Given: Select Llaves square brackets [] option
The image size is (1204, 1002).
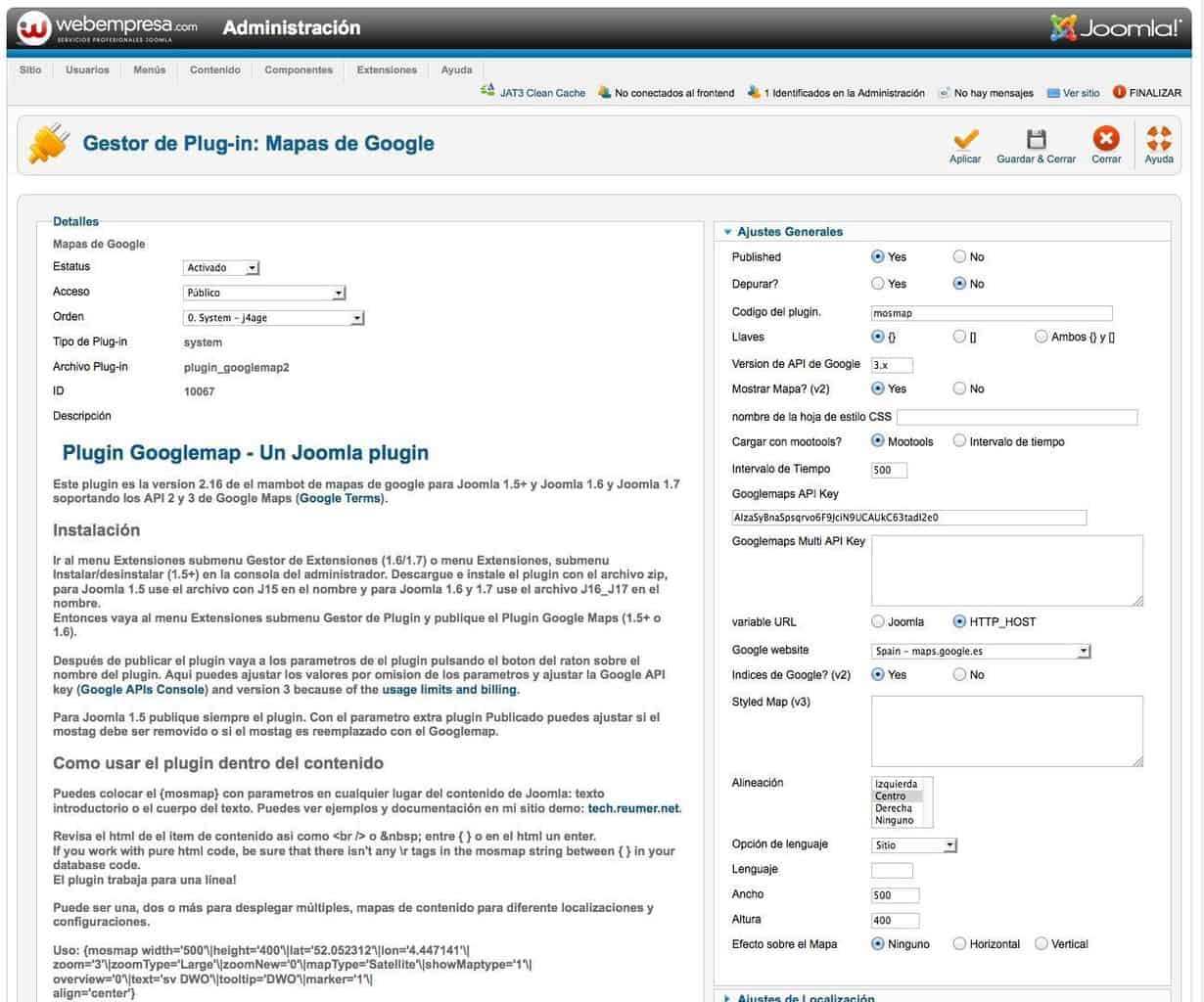Looking at the screenshot, I should pyautogui.click(x=960, y=336).
